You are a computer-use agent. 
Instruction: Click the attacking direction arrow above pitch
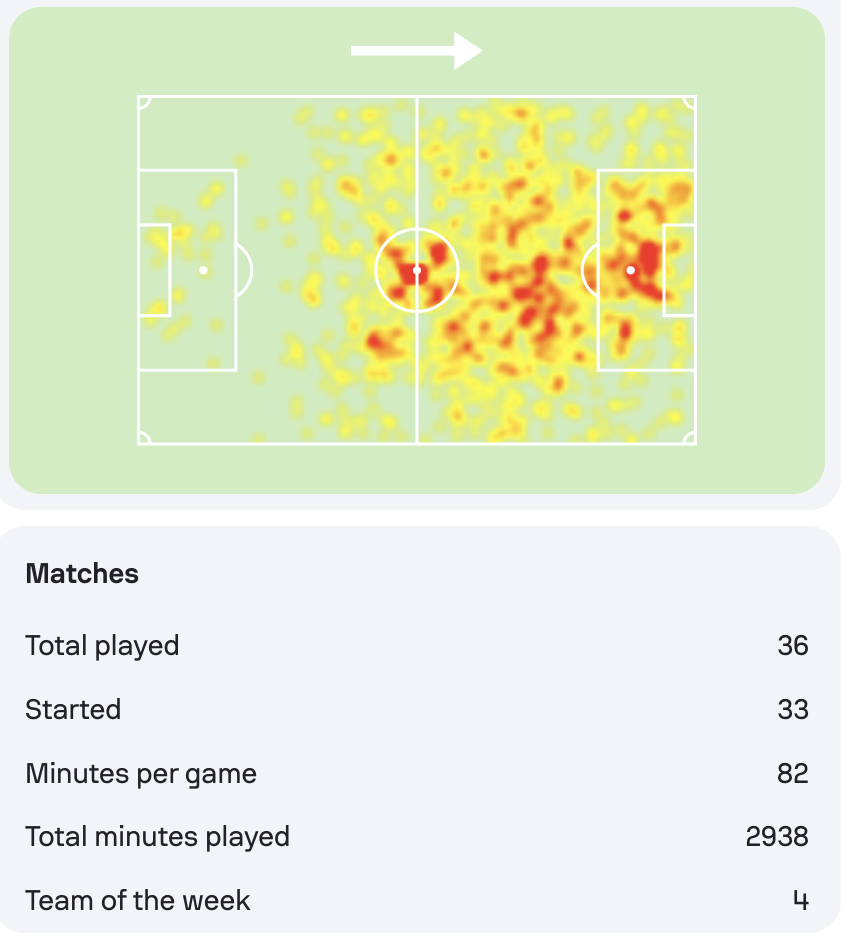pyautogui.click(x=416, y=51)
